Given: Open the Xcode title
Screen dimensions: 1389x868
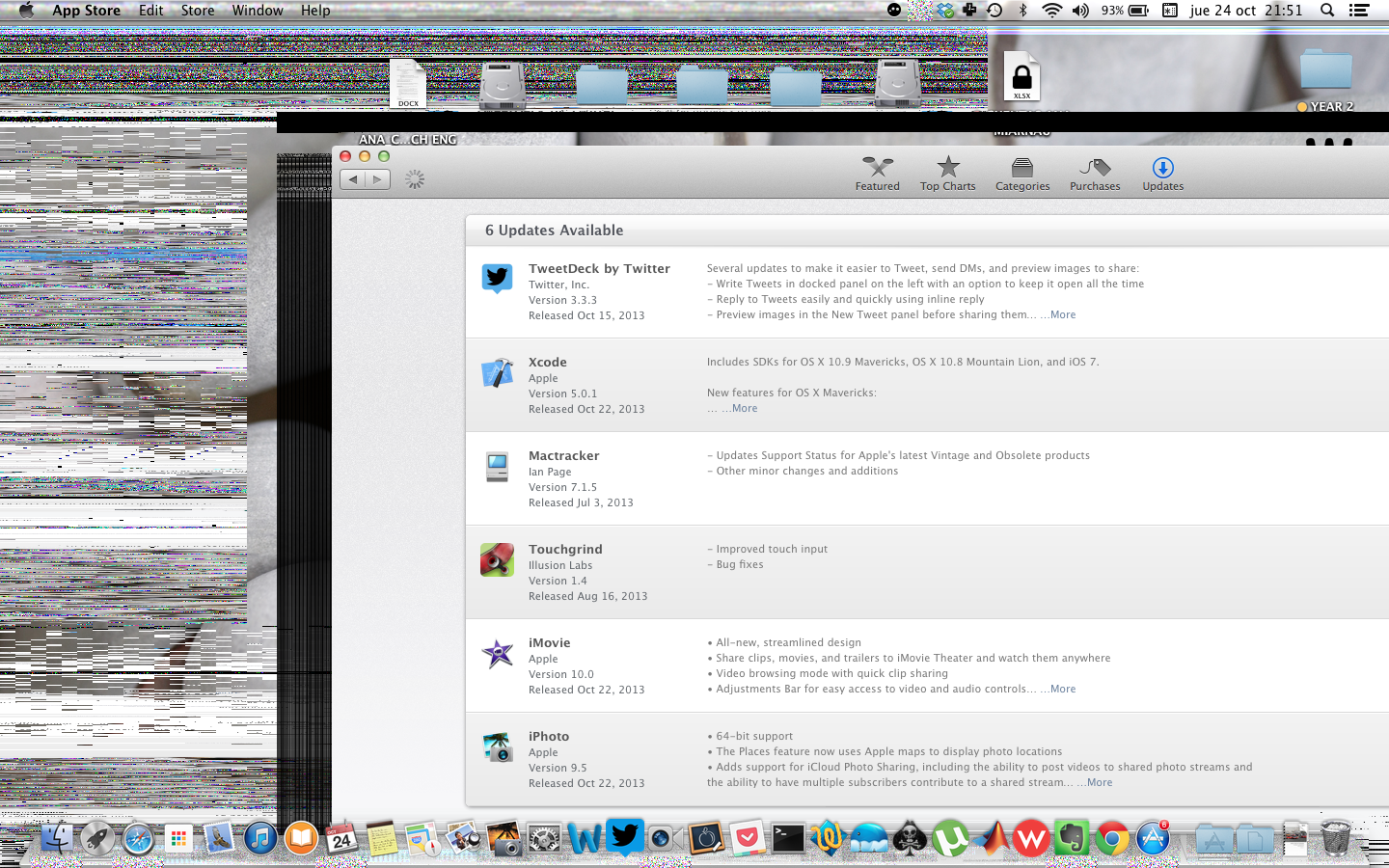Looking at the screenshot, I should (547, 362).
